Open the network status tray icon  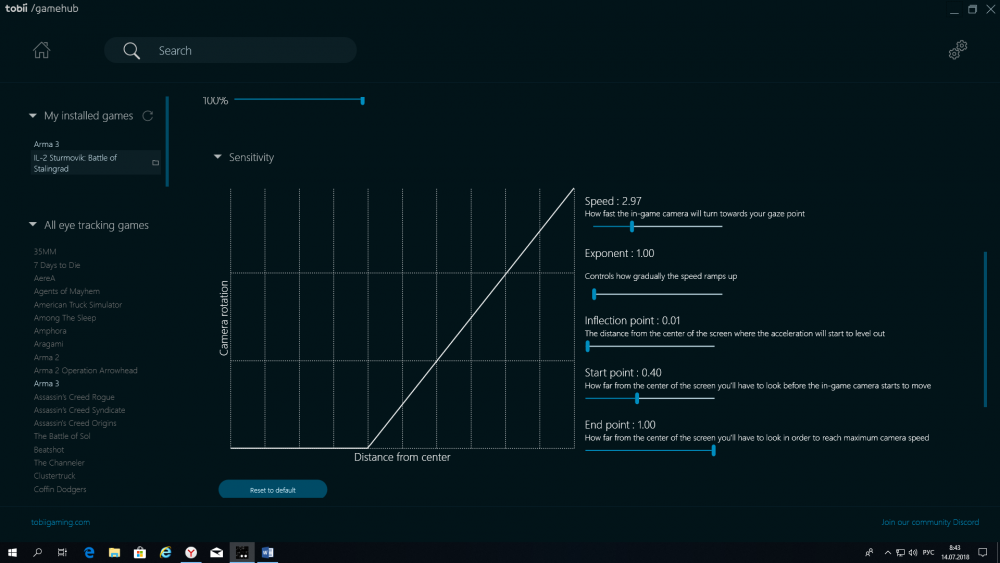click(x=900, y=552)
